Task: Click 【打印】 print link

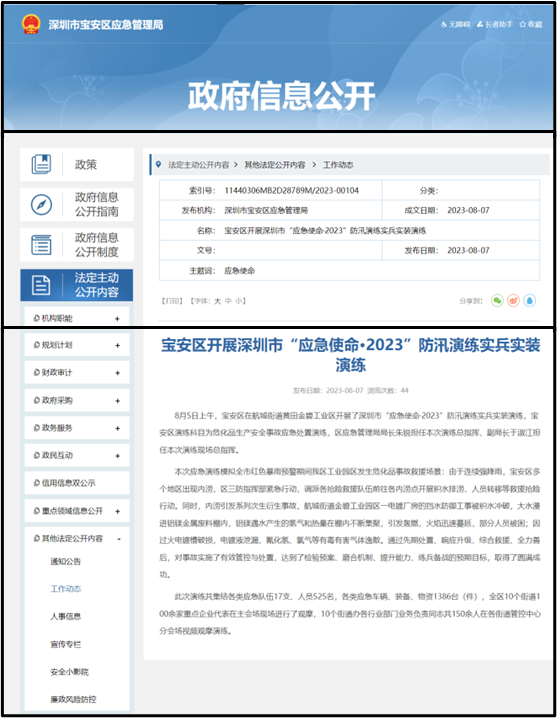Action: click(172, 301)
